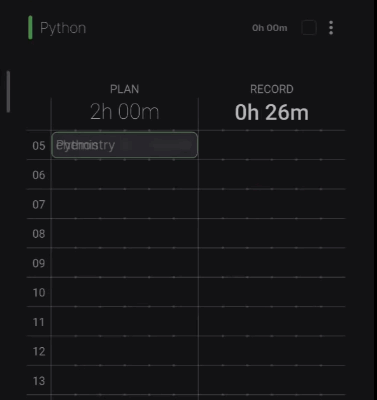Select the 08 hour plan slot
Viewport: 377px width, 400px height.
[x=125, y=233]
